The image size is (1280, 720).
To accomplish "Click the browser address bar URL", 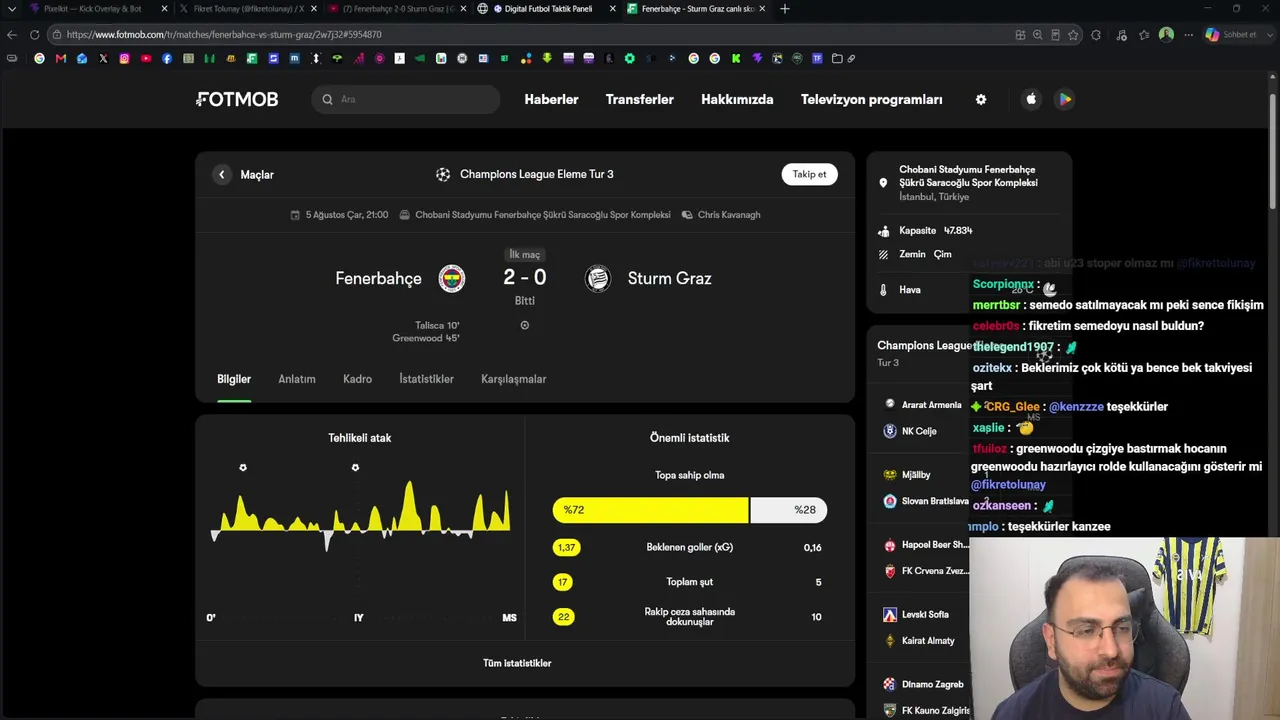I will tap(224, 34).
